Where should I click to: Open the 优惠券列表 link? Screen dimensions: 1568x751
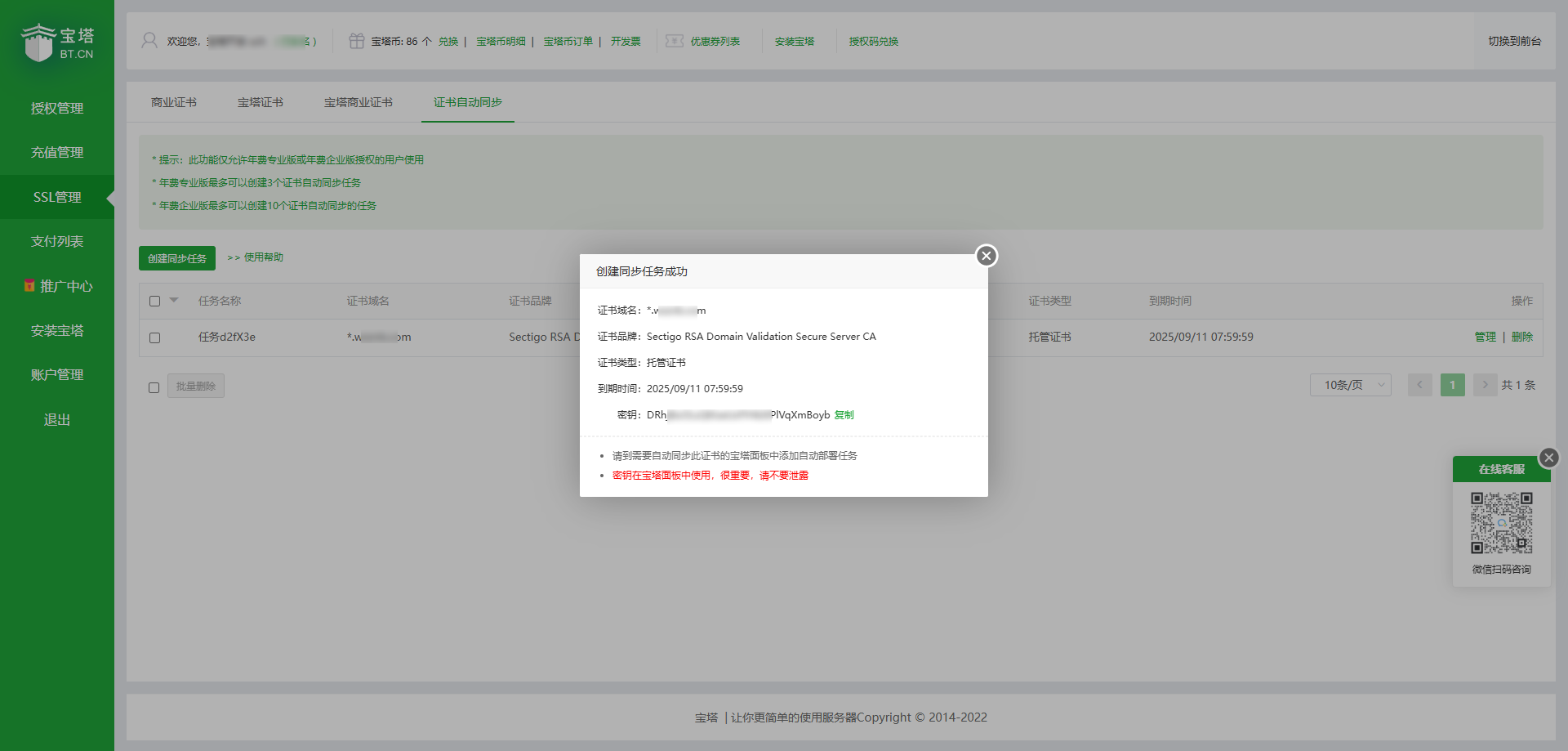coord(715,41)
